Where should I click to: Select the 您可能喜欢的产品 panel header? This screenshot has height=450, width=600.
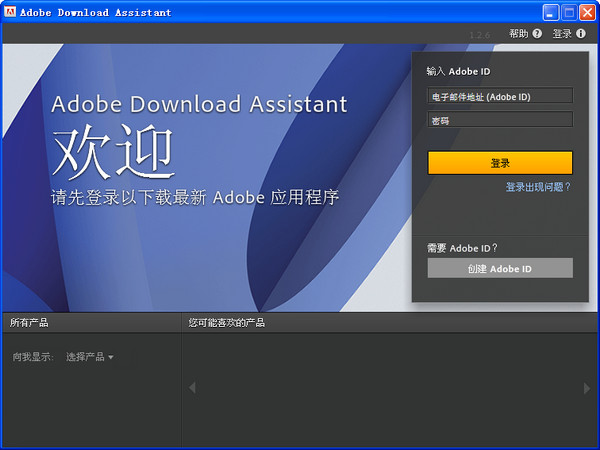[x=226, y=323]
